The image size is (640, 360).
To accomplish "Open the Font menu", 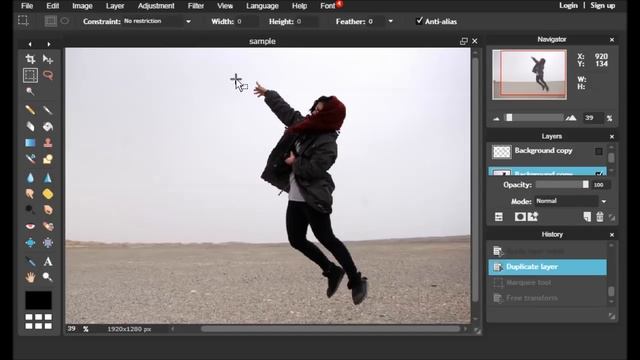I will click(x=328, y=6).
